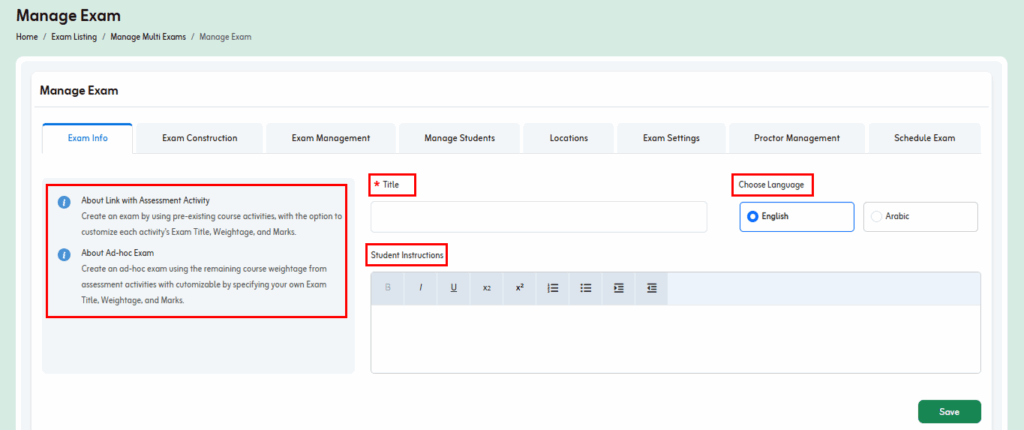The image size is (1024, 430).
Task: Increase indent in the editor
Action: coord(619,288)
